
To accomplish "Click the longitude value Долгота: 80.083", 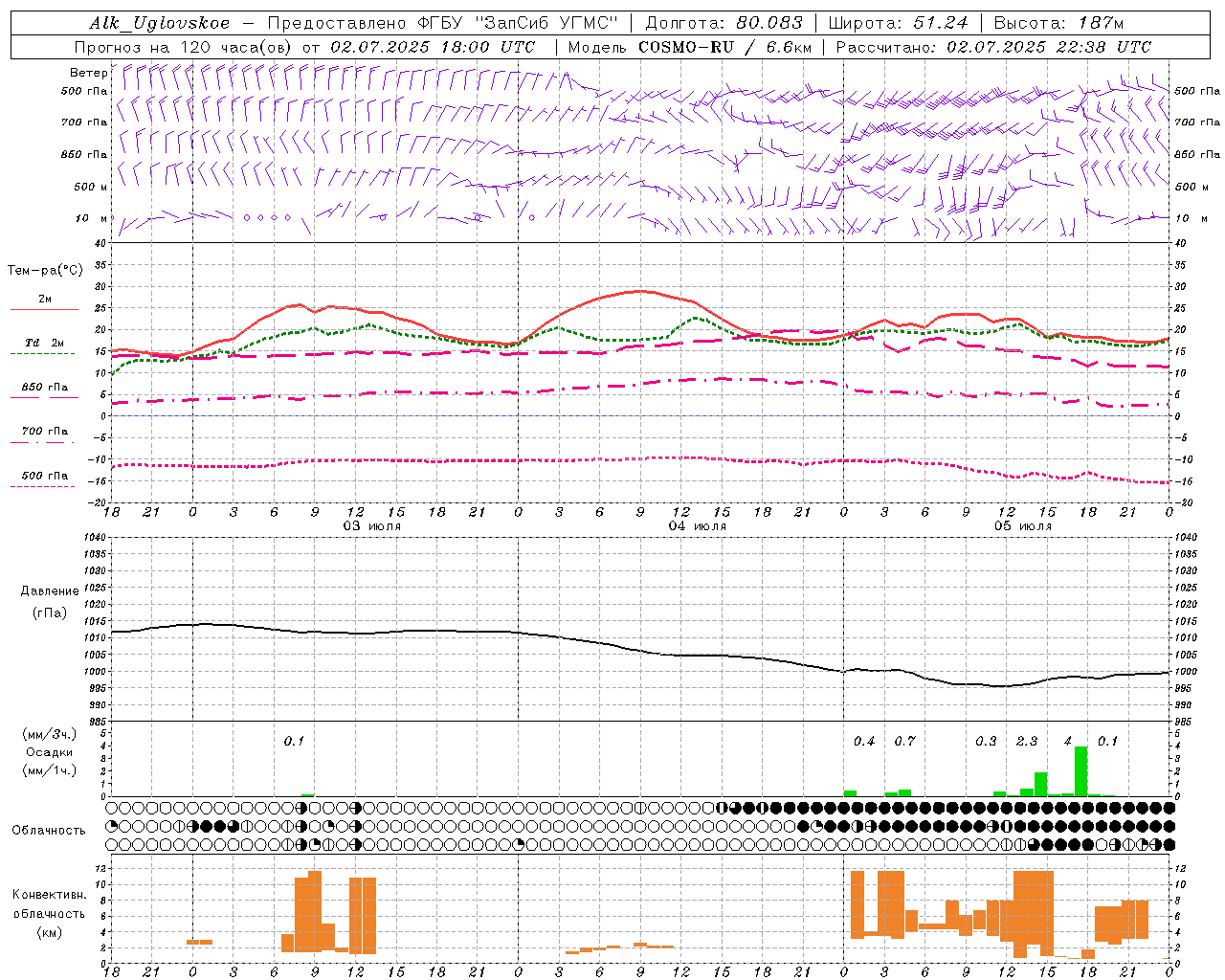I will (x=724, y=23).
